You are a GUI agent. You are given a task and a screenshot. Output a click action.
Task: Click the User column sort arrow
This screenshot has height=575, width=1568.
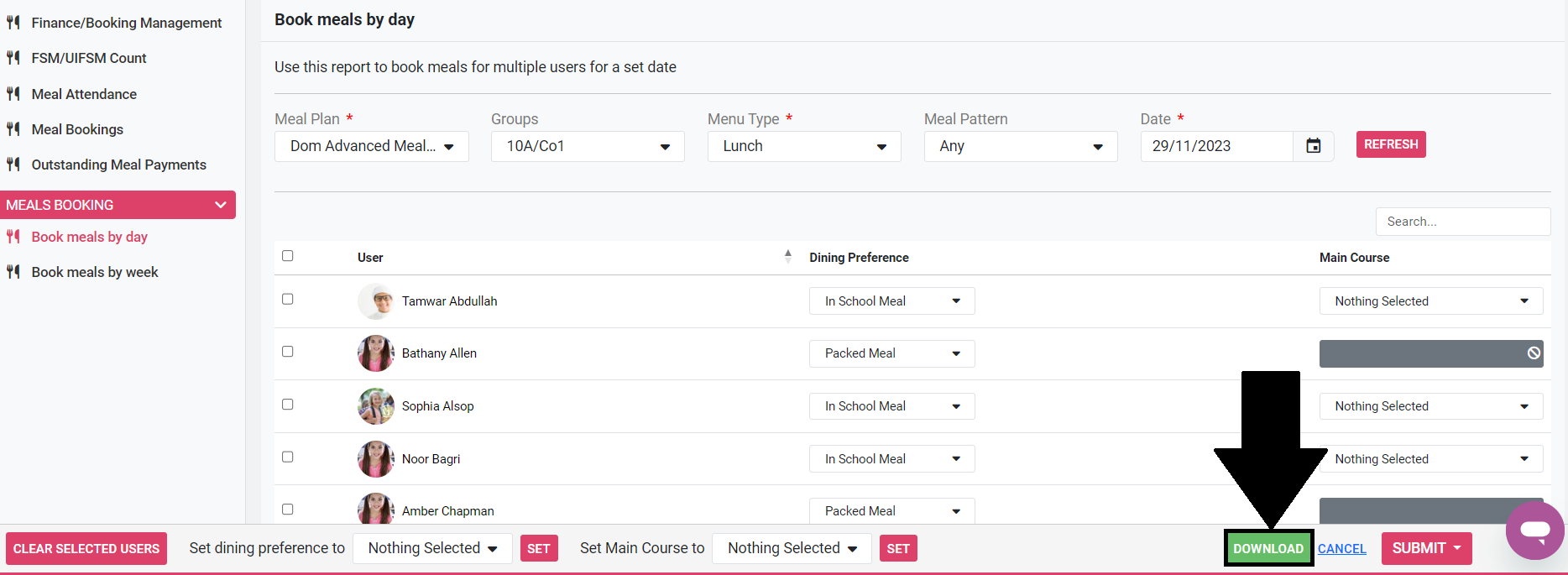pyautogui.click(x=787, y=257)
